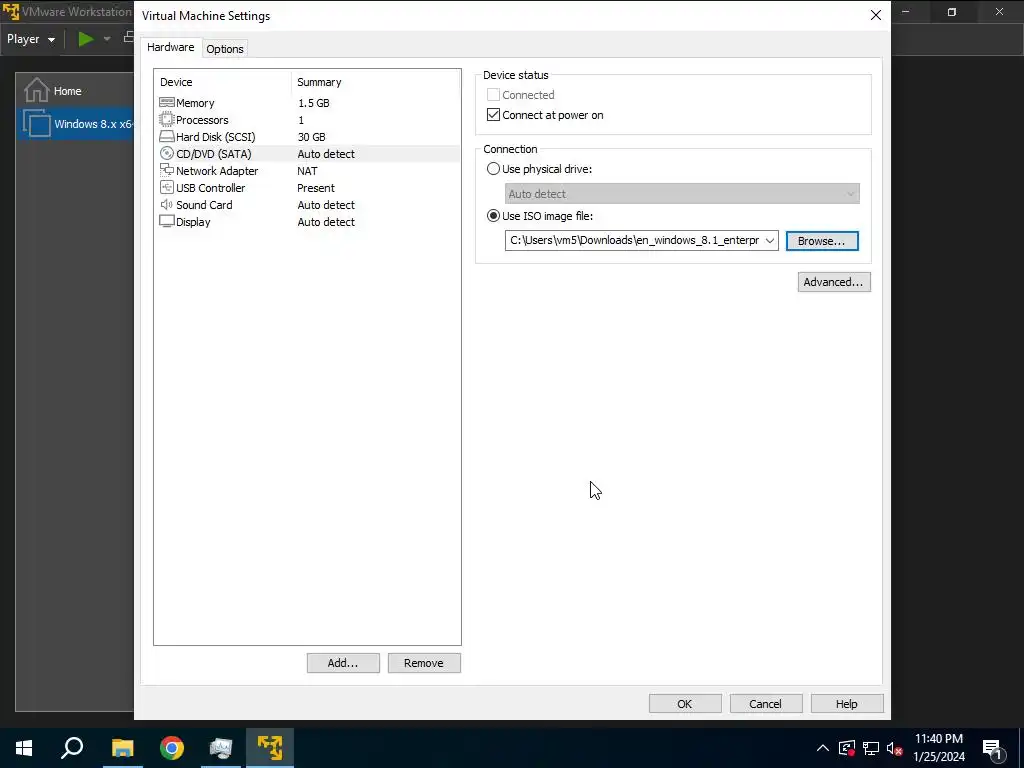Select the Sound Card speaker icon
This screenshot has width=1024, height=768.
(167, 204)
